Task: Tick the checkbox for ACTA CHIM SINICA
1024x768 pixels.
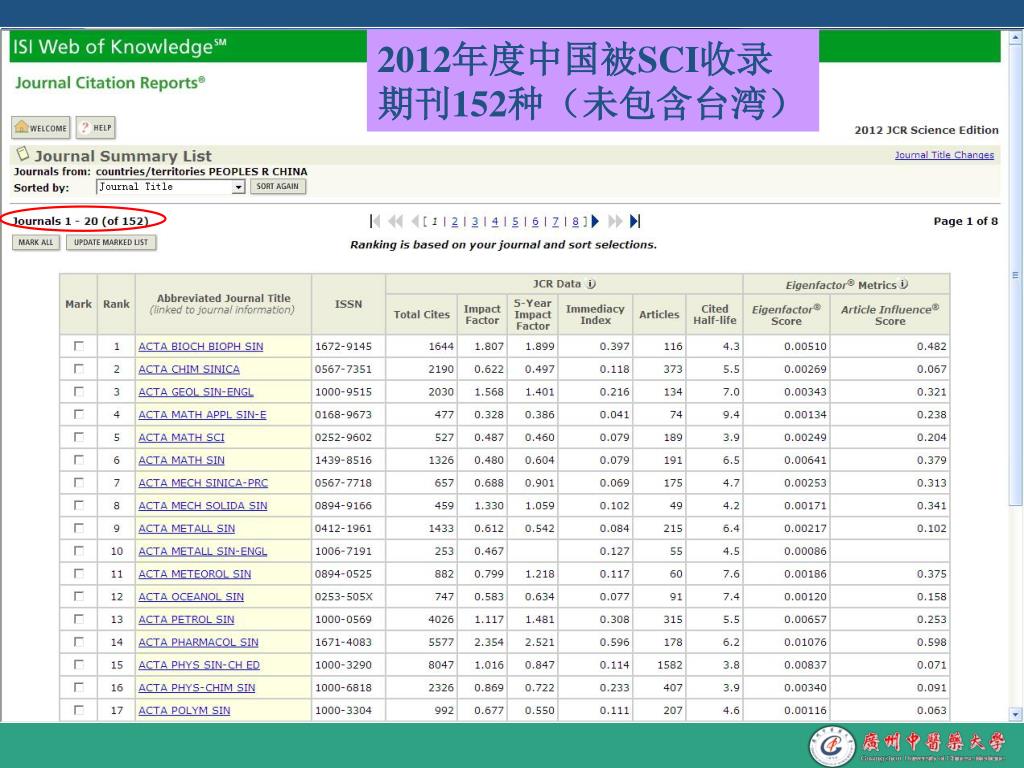Action: click(x=79, y=369)
